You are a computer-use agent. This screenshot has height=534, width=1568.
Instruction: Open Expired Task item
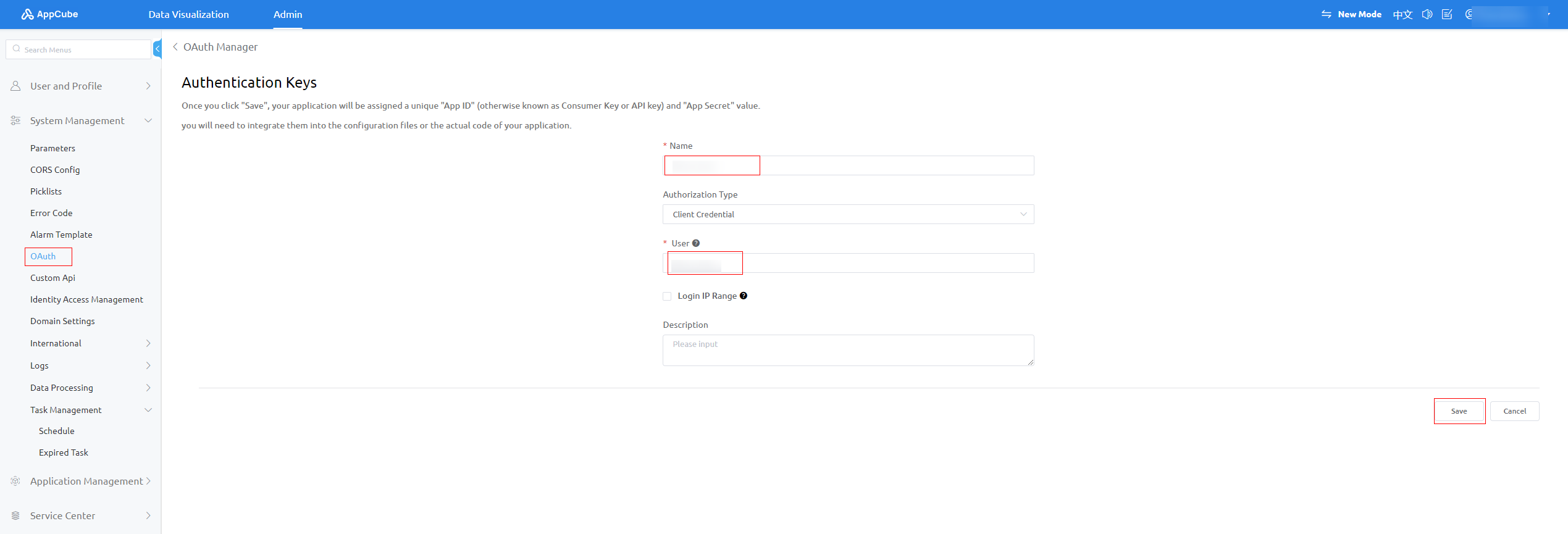63,453
